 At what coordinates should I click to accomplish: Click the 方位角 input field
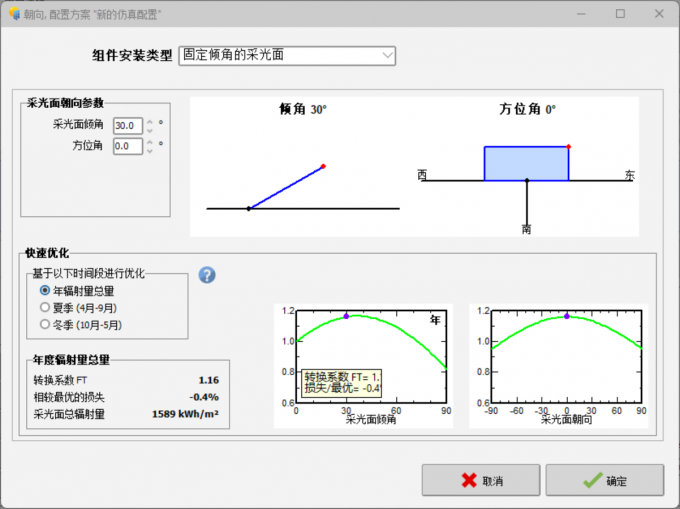[128, 146]
